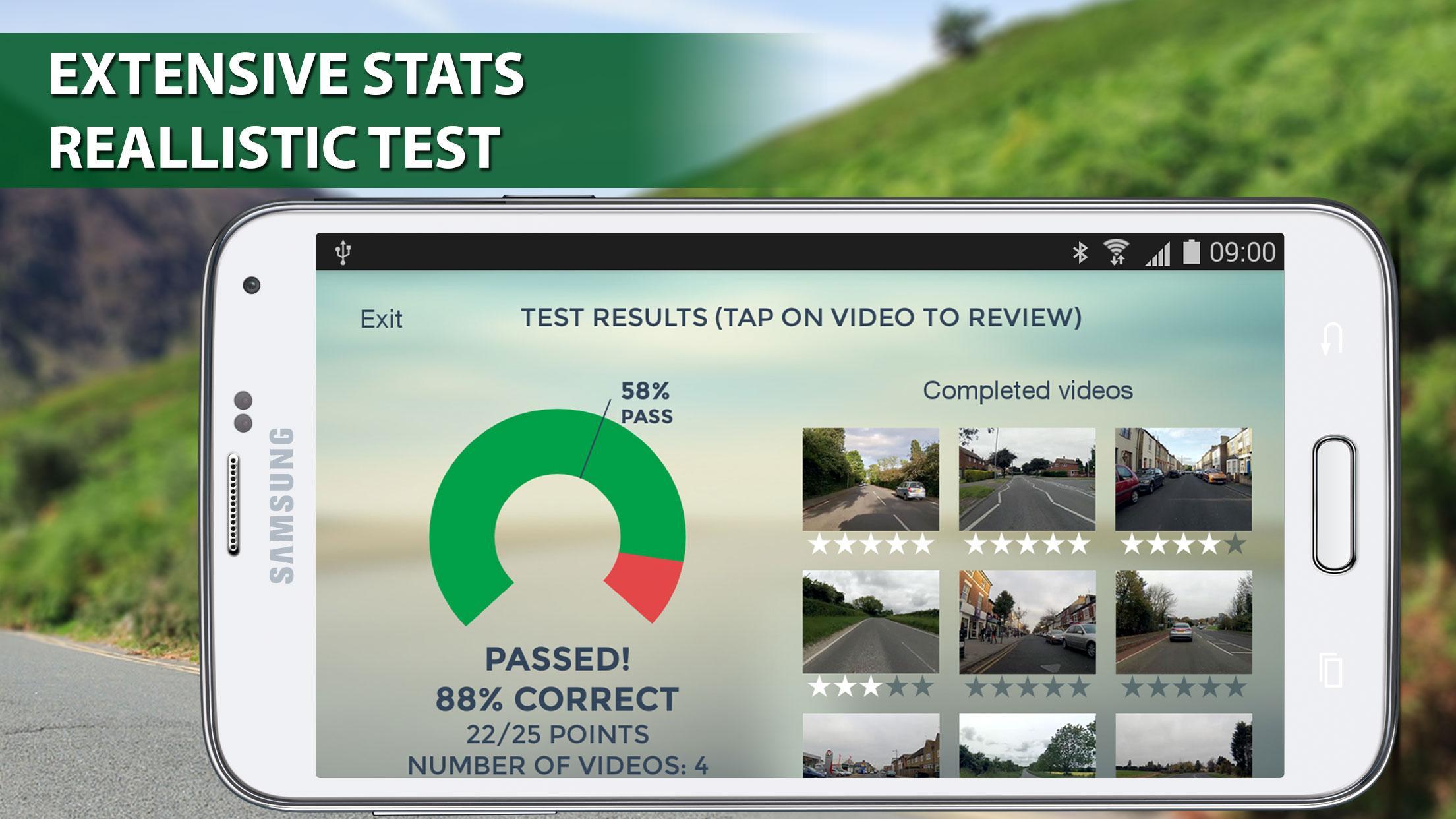Review the video of the terraced street with parked cars
Viewport: 1456px width, 819px height.
1183,479
